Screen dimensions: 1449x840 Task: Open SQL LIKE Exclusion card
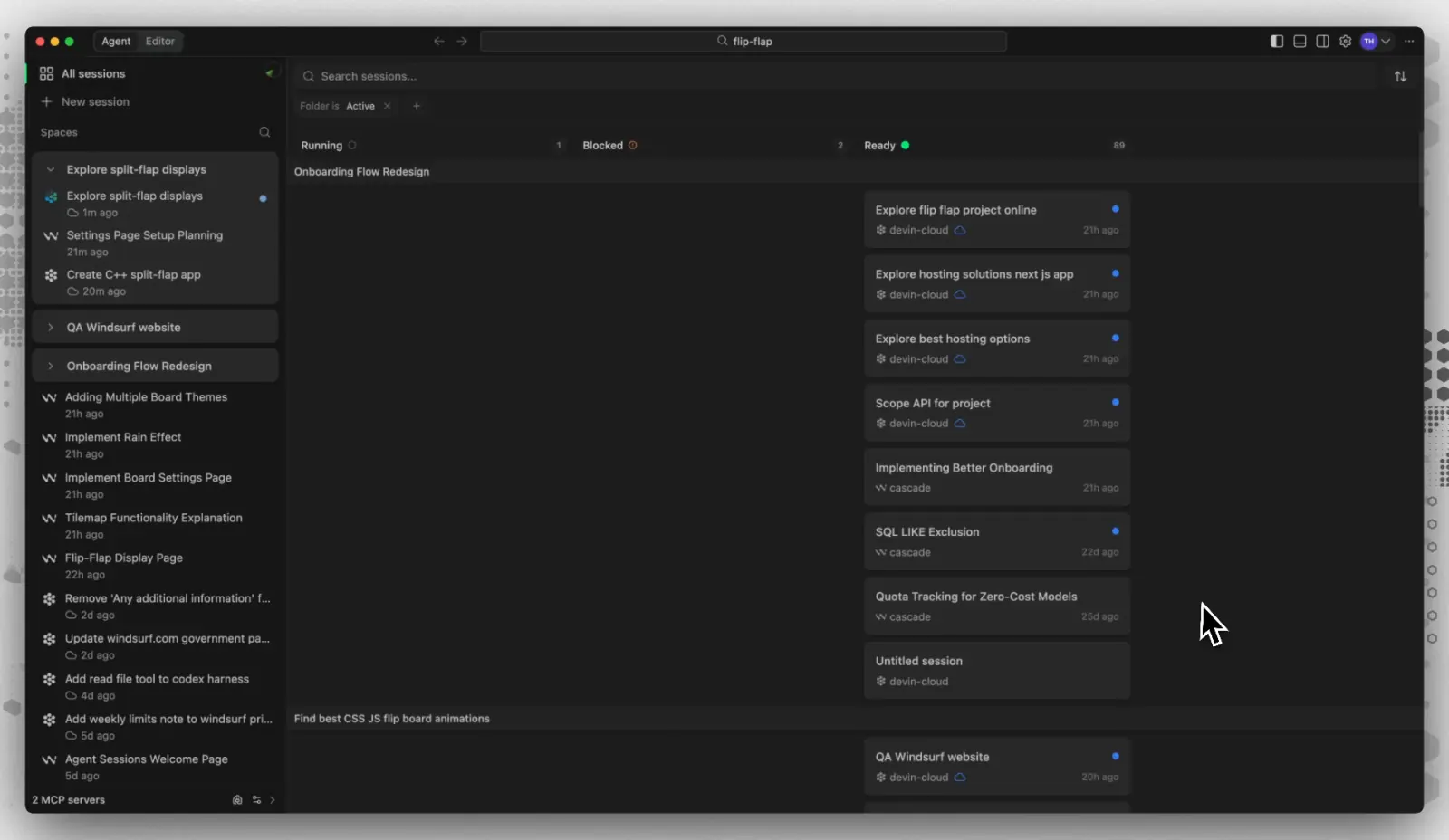point(996,541)
